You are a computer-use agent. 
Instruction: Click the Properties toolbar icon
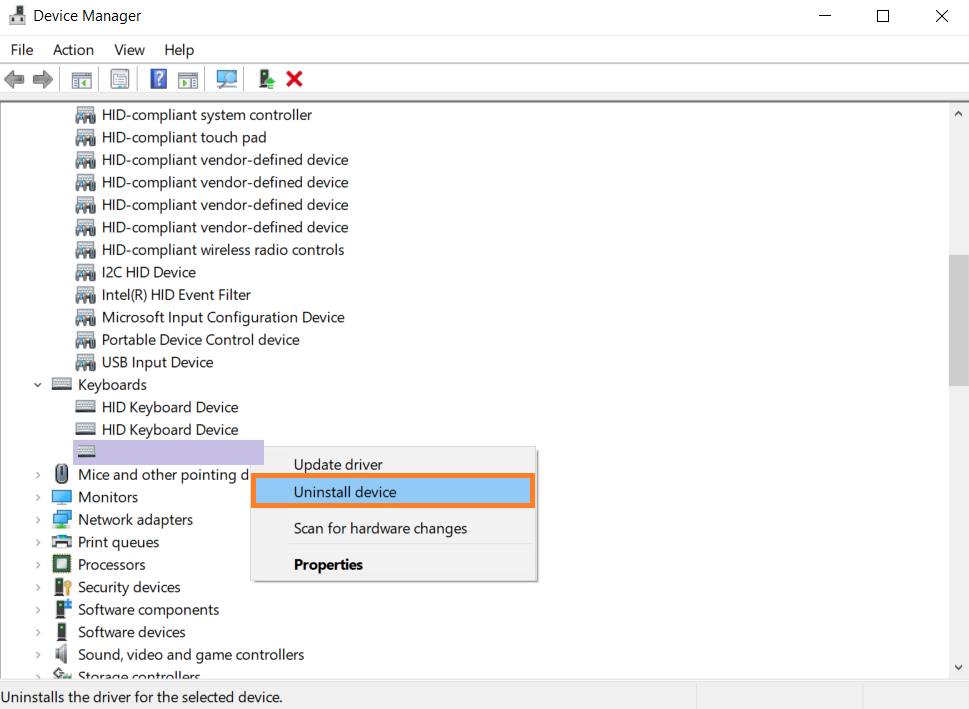120,79
